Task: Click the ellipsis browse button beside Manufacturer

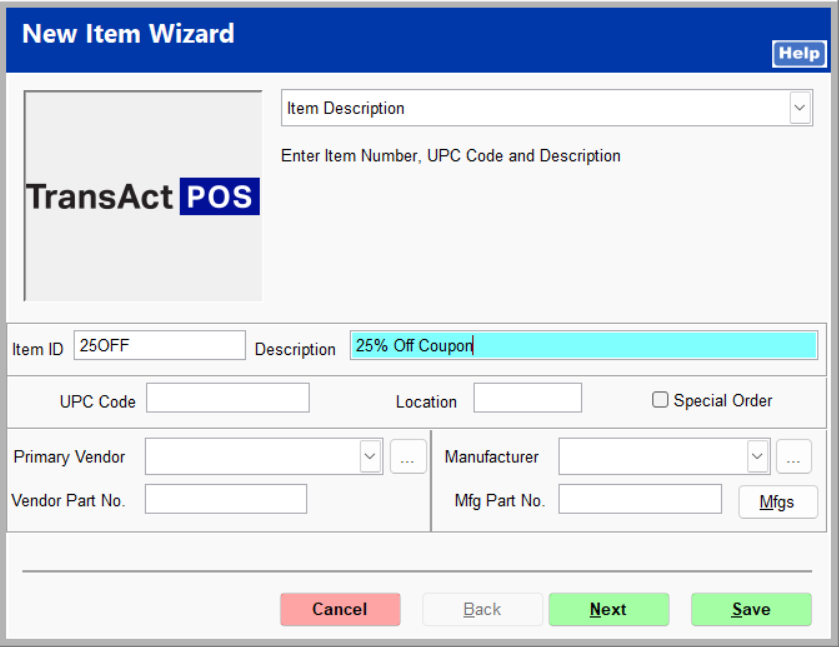Action: (x=793, y=457)
